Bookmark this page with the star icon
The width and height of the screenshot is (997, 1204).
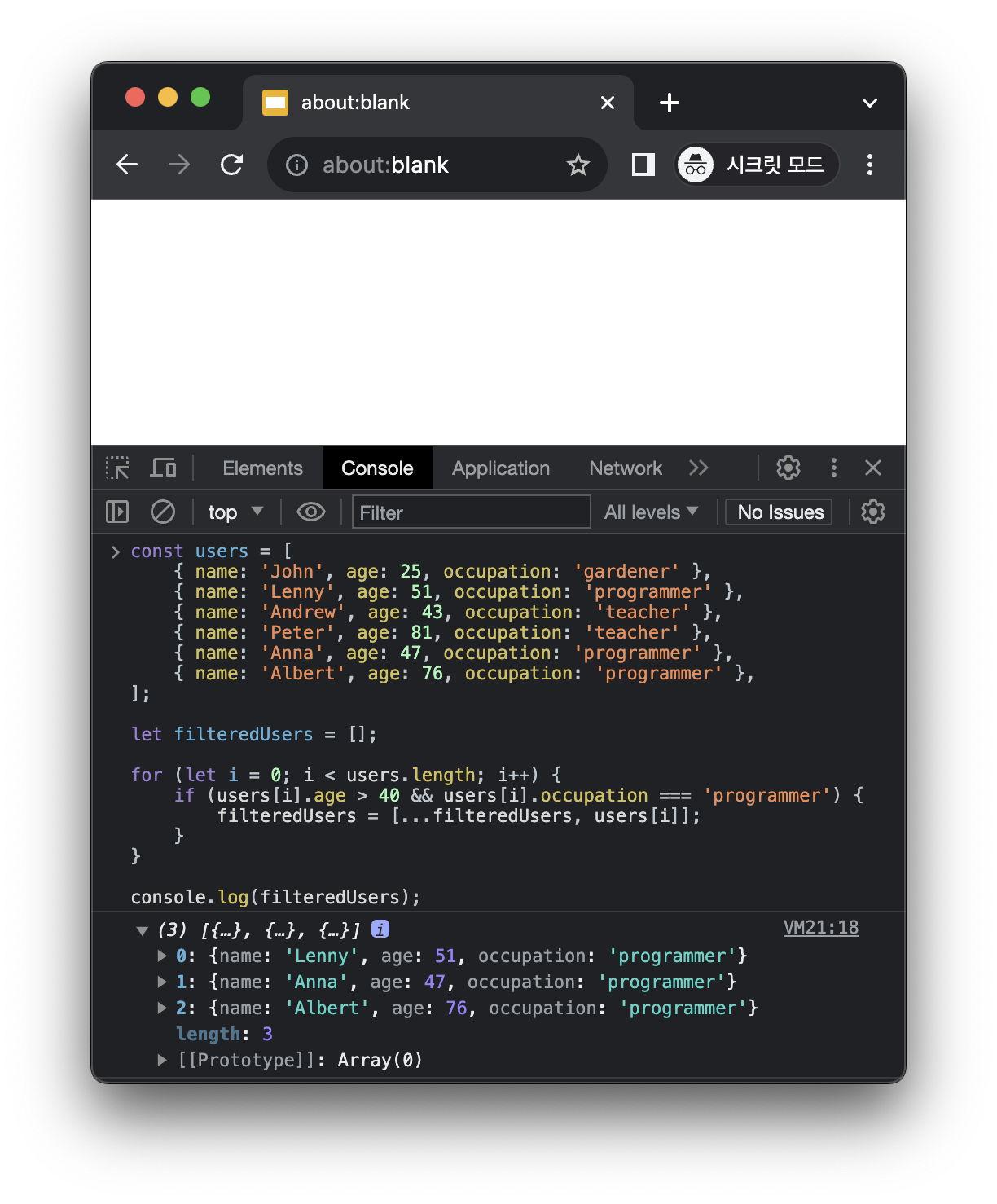pos(578,165)
